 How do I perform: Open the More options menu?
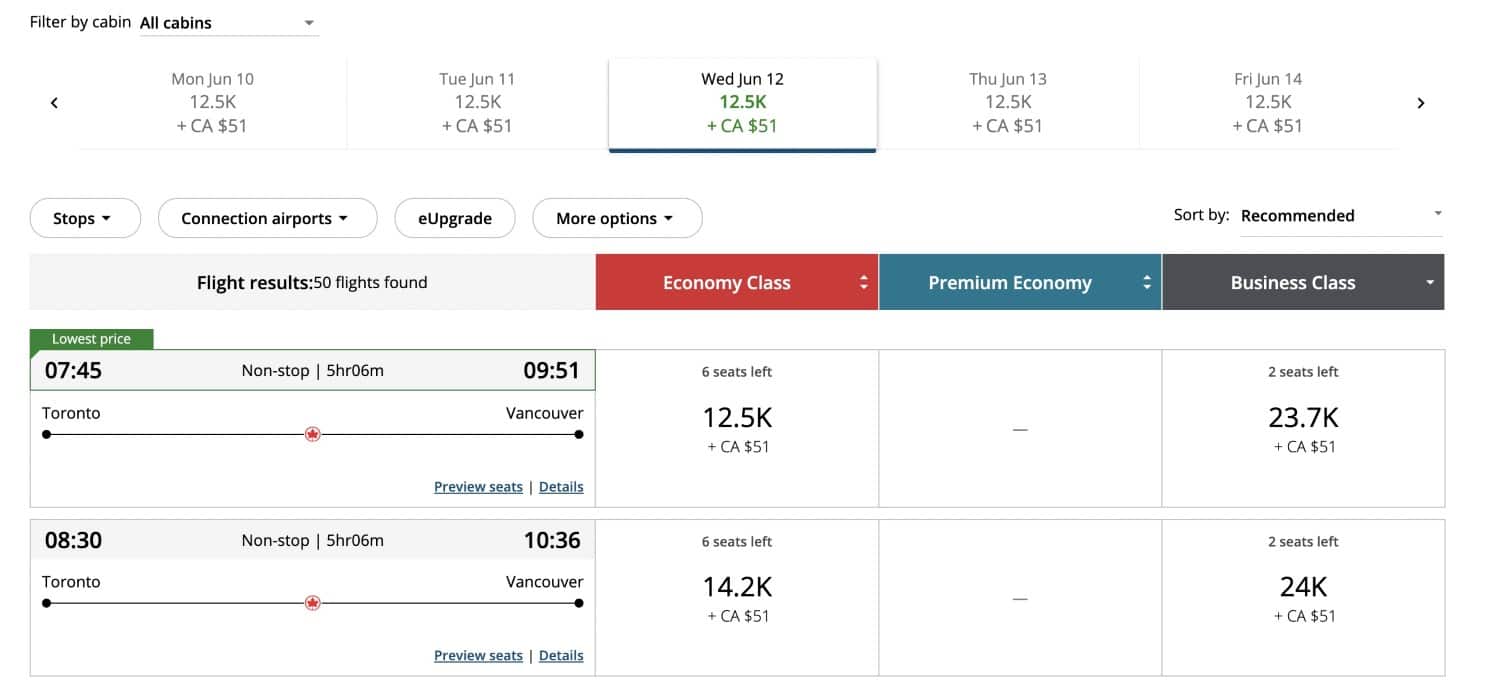617,217
